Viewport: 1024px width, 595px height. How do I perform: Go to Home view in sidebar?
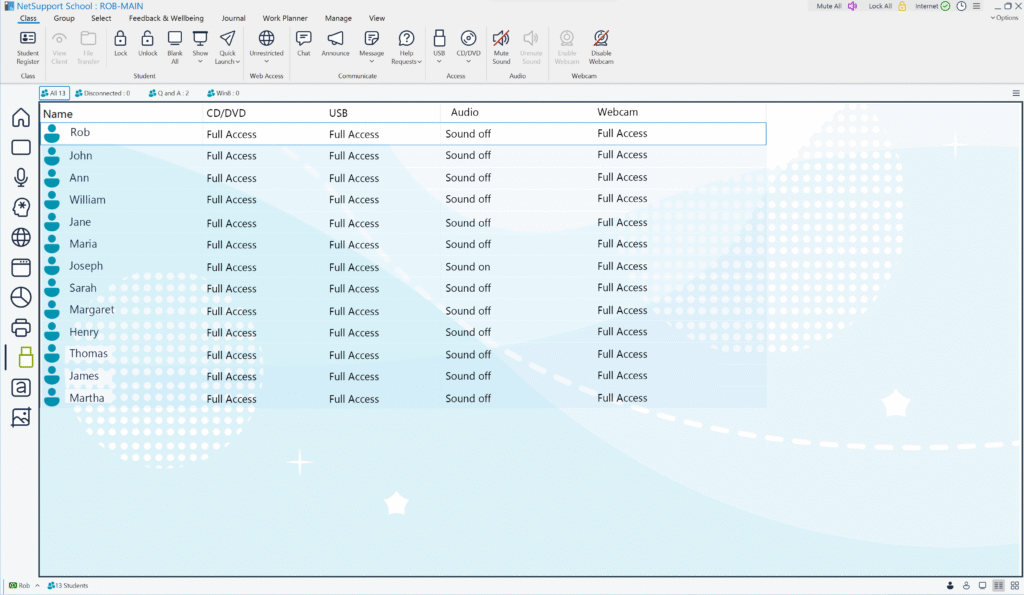coord(21,118)
